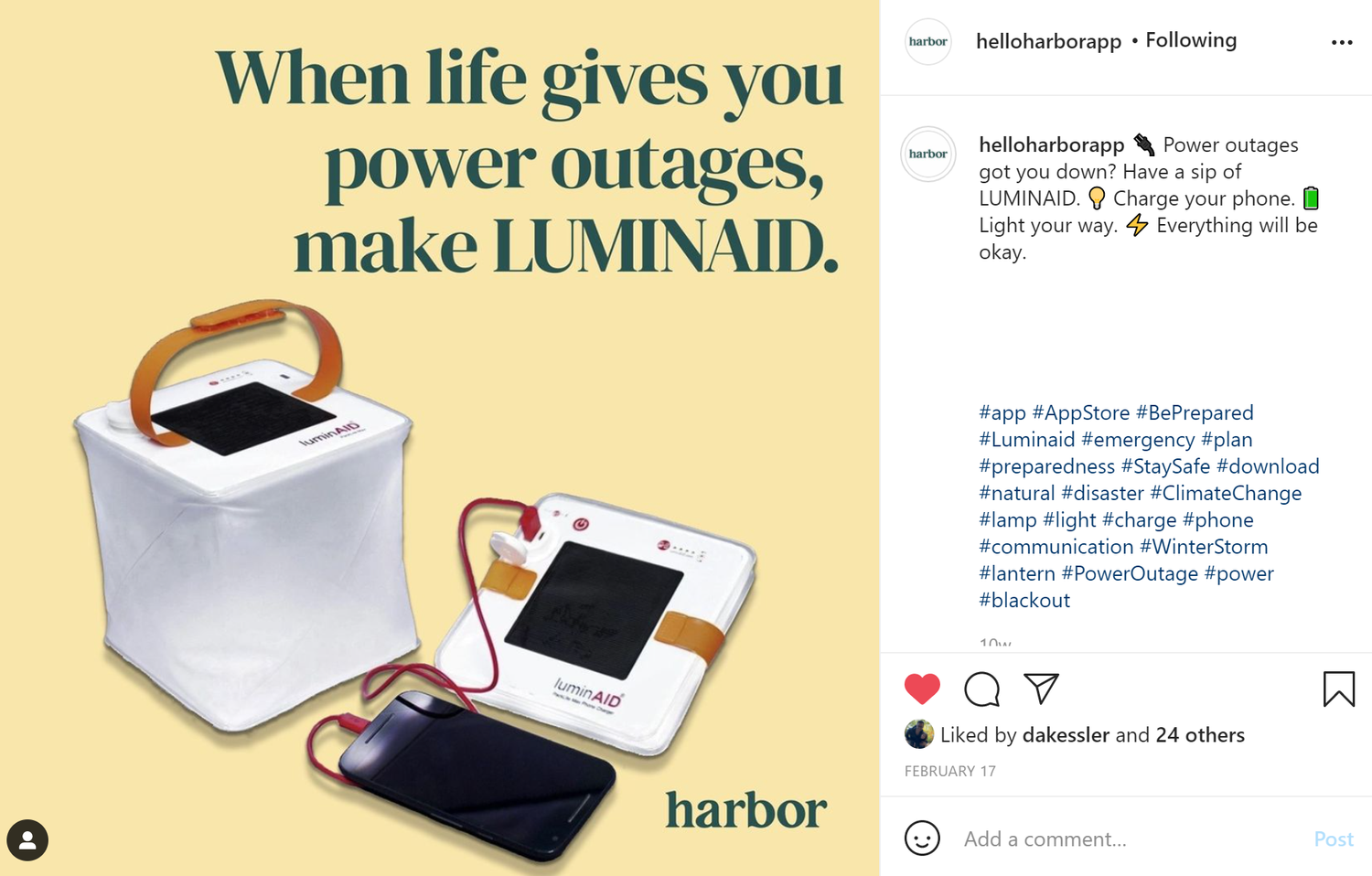
Task: Open emoji picker smiley icon
Action: click(922, 838)
